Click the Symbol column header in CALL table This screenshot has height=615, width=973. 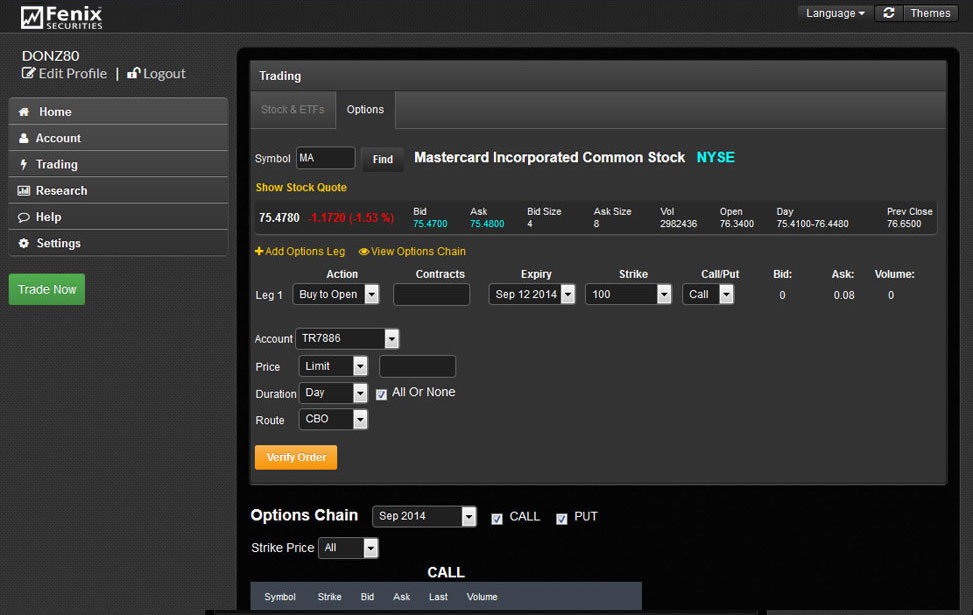[x=280, y=597]
